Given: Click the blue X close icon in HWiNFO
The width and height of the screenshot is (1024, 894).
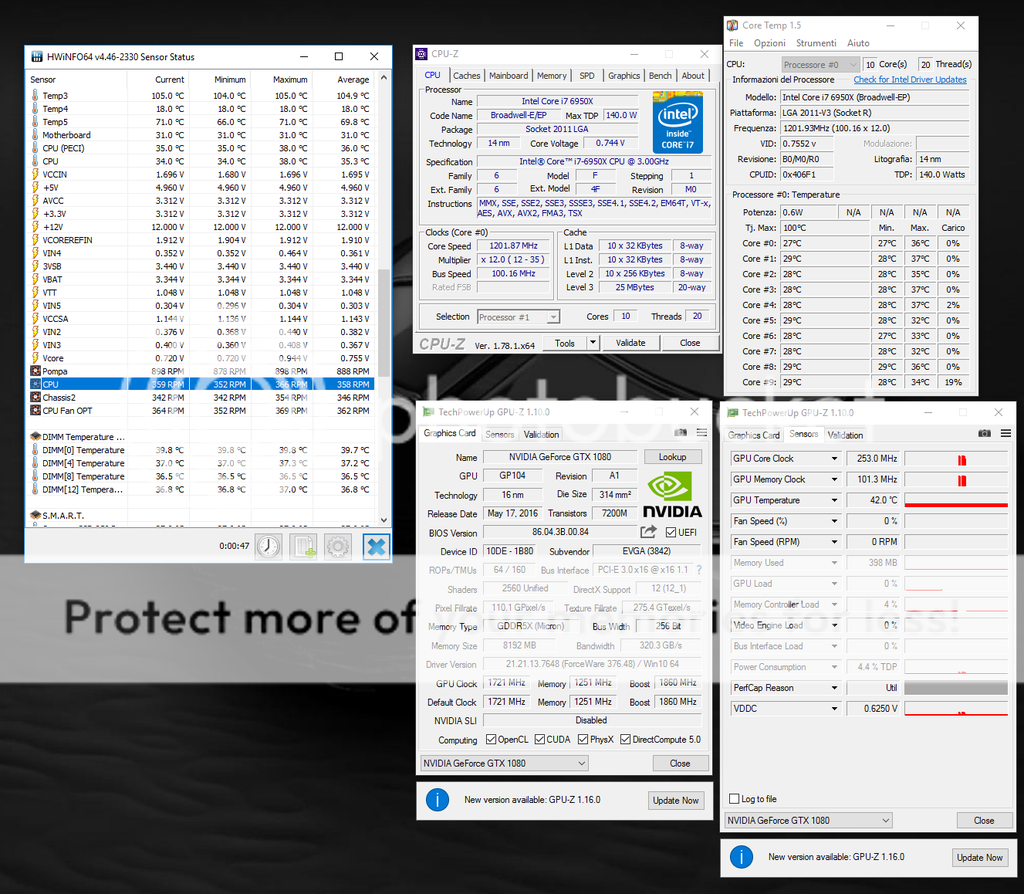Looking at the screenshot, I should tap(375, 546).
